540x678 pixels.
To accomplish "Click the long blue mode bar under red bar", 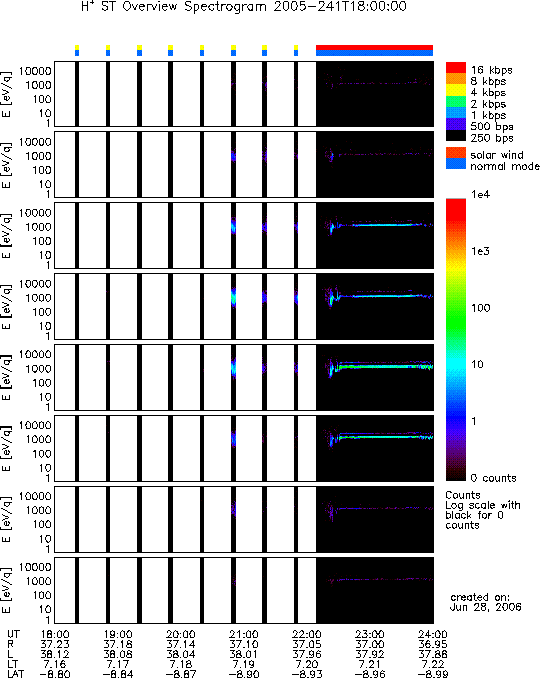I will coord(374,53).
